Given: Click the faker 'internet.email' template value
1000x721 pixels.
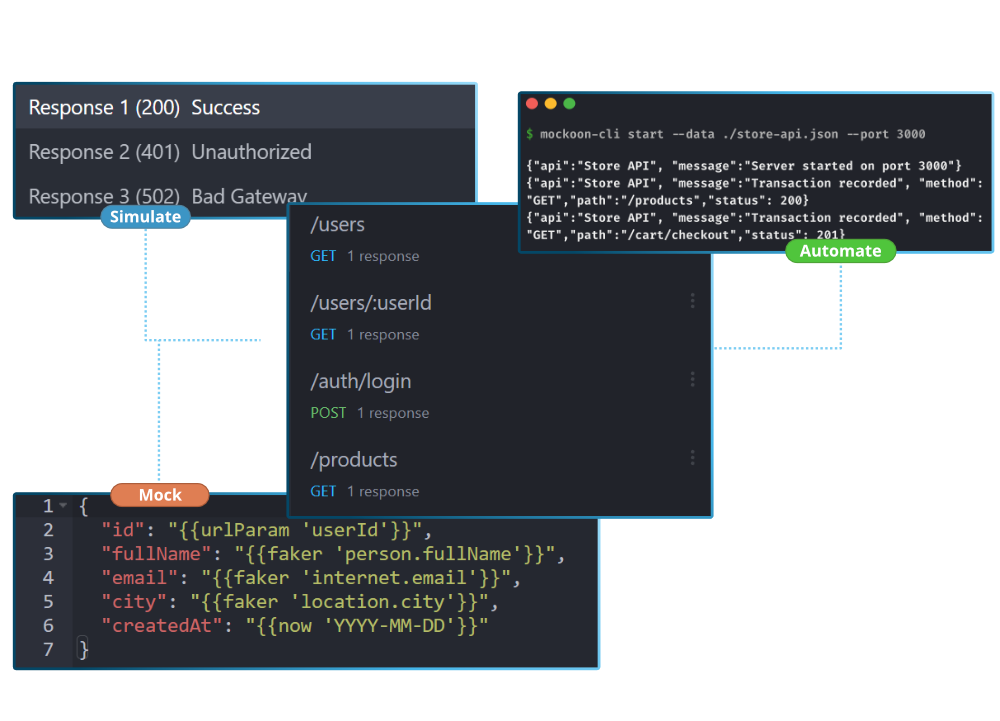Looking at the screenshot, I should pyautogui.click(x=356, y=578).
